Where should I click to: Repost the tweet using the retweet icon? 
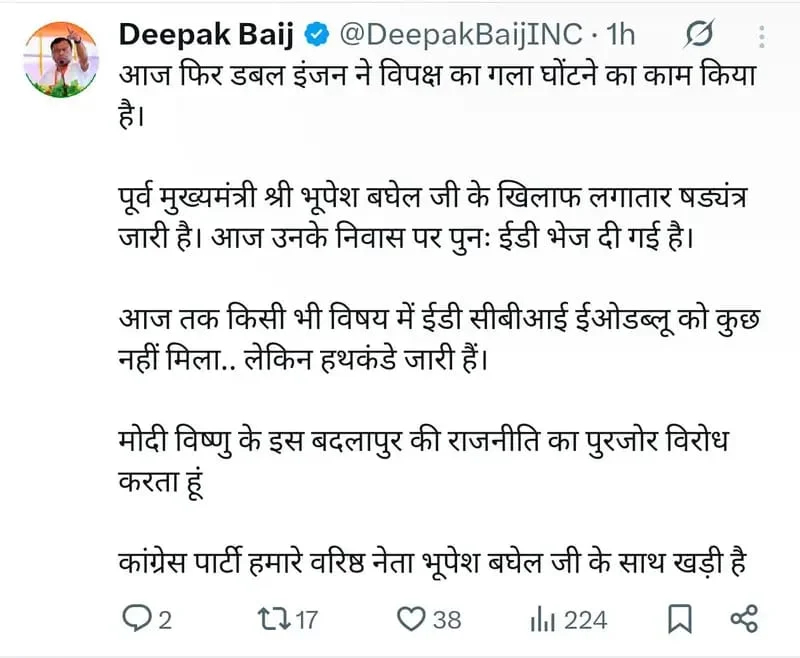(273, 619)
